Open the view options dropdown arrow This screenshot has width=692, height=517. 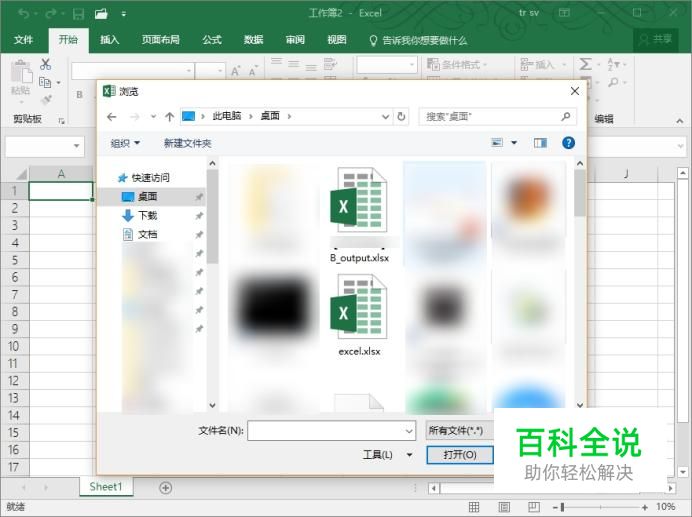point(514,143)
